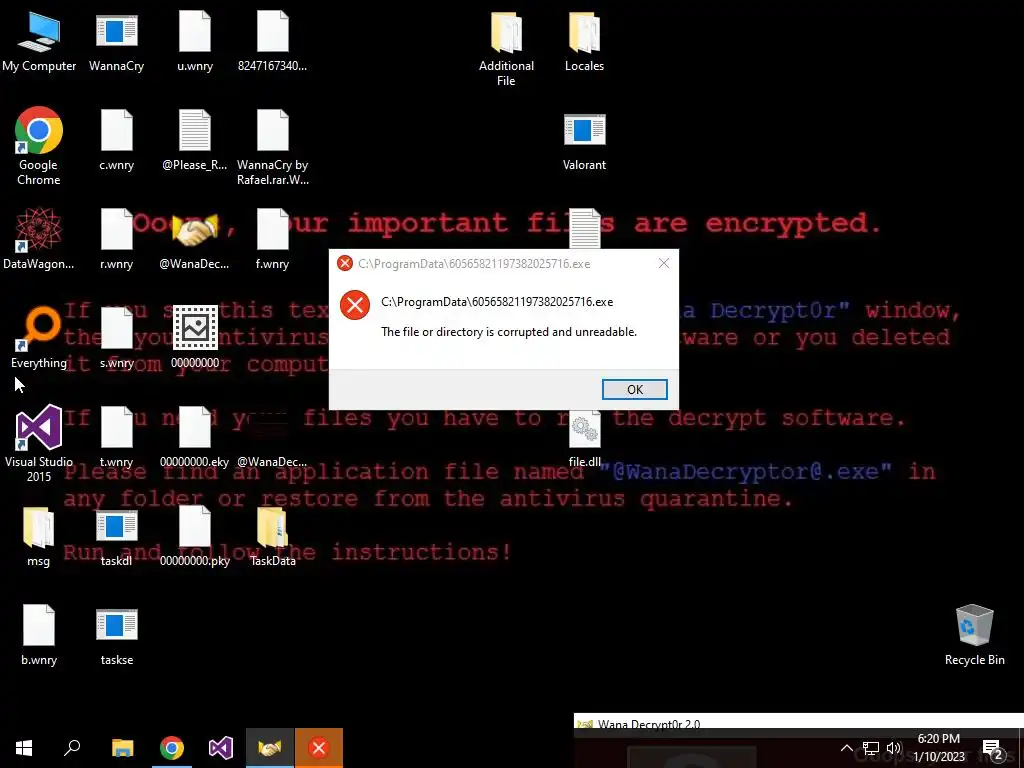
Task: Show hidden system tray icons
Action: tap(846, 748)
